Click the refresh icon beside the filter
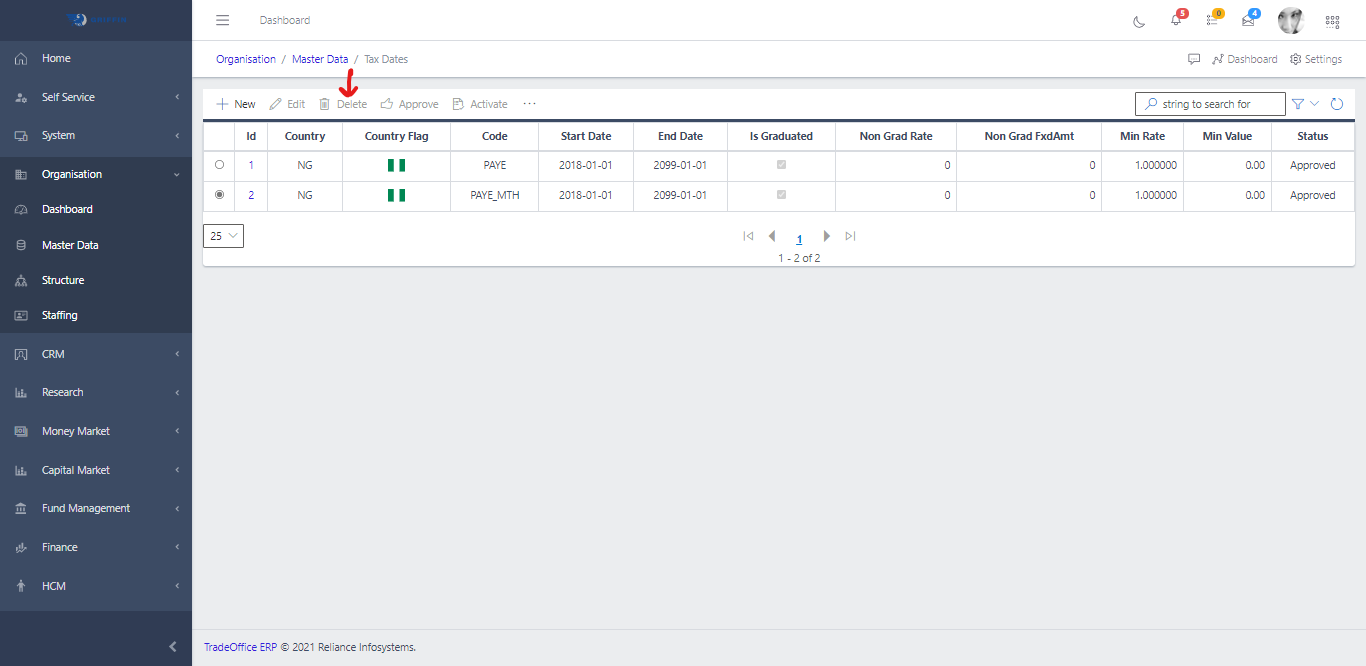The width and height of the screenshot is (1366, 666). click(x=1336, y=104)
